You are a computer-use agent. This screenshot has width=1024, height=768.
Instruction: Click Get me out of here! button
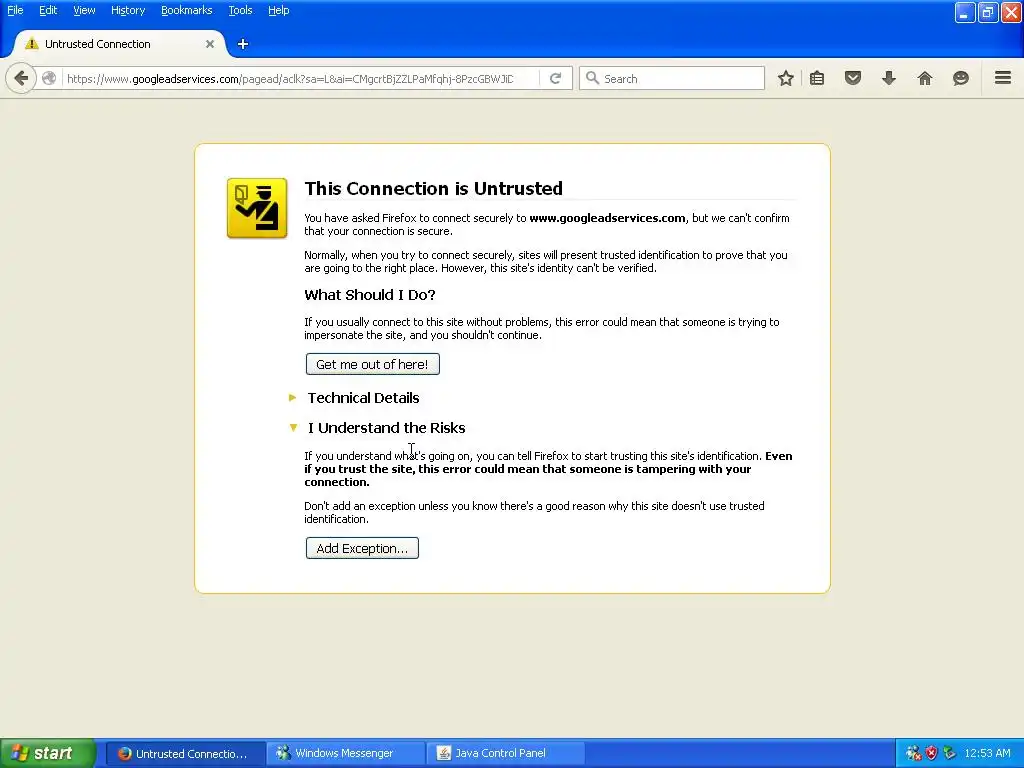click(373, 364)
